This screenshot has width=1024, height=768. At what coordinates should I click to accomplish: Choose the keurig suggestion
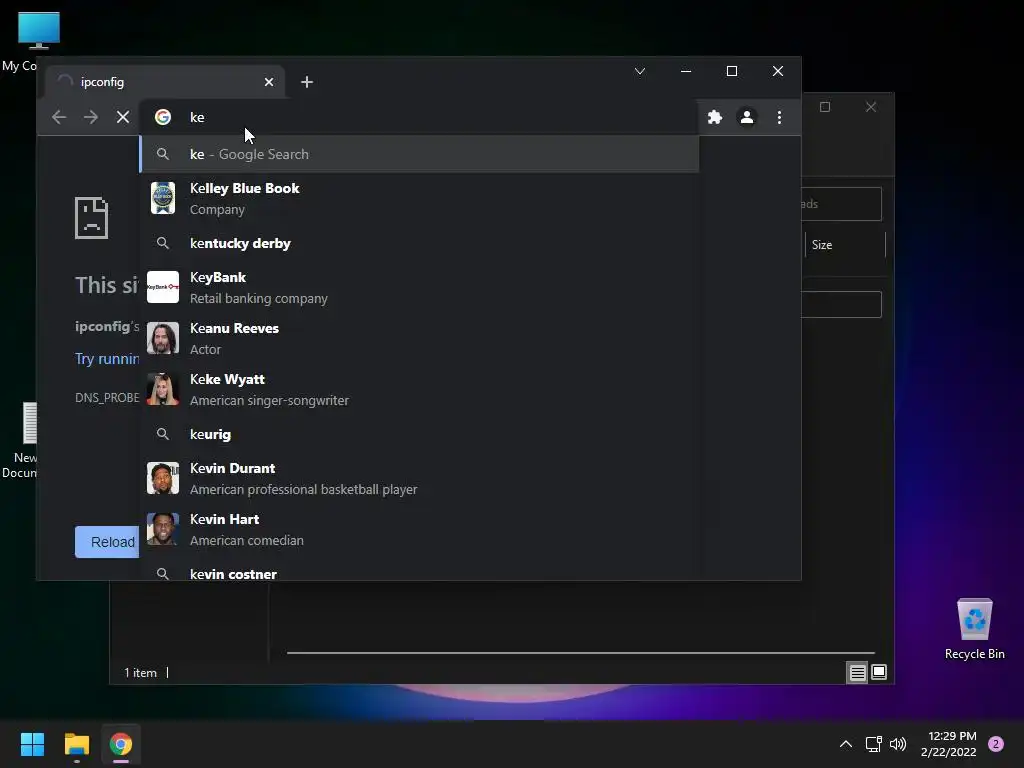419,434
